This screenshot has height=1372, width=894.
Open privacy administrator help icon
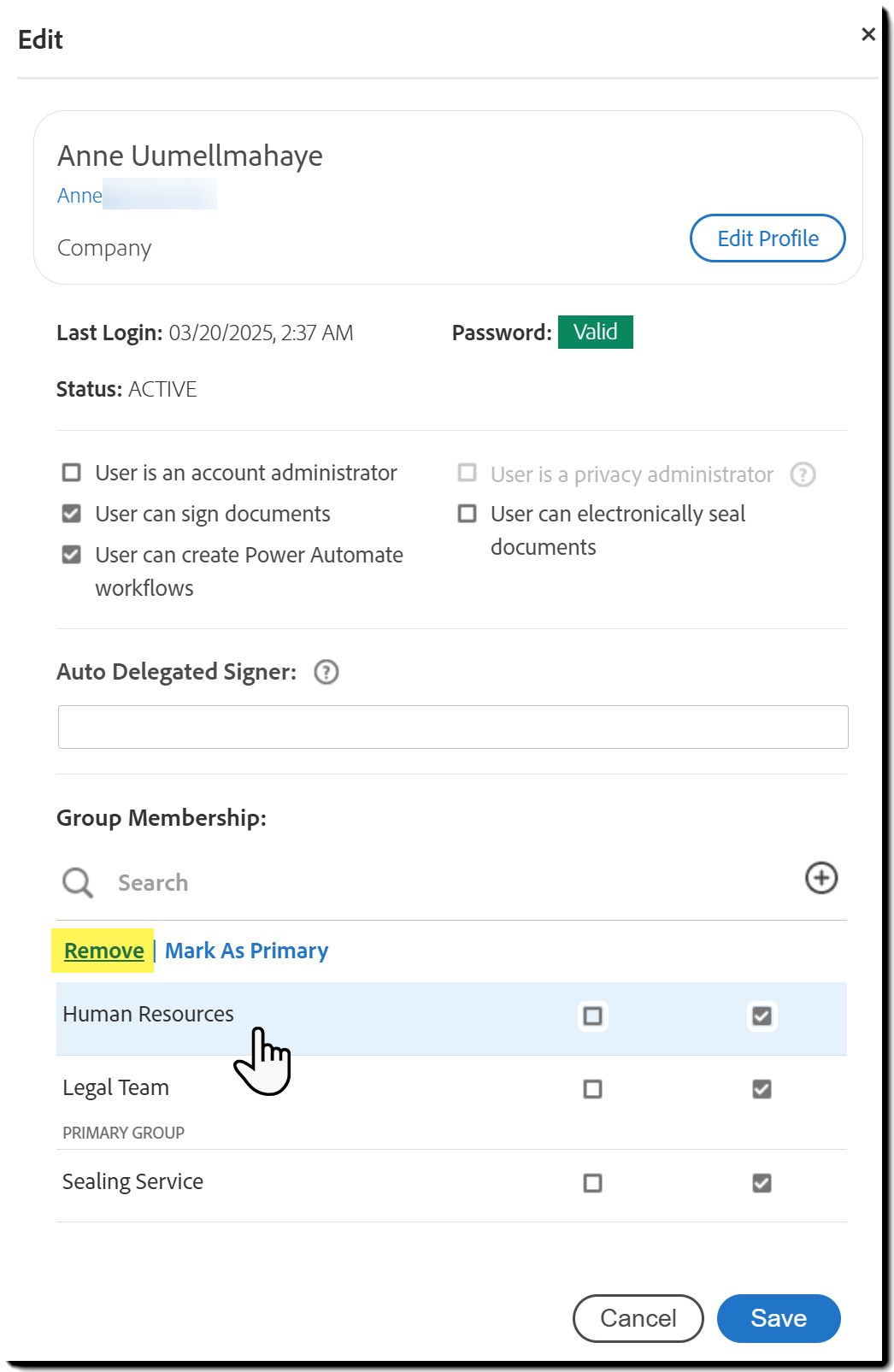pos(803,474)
